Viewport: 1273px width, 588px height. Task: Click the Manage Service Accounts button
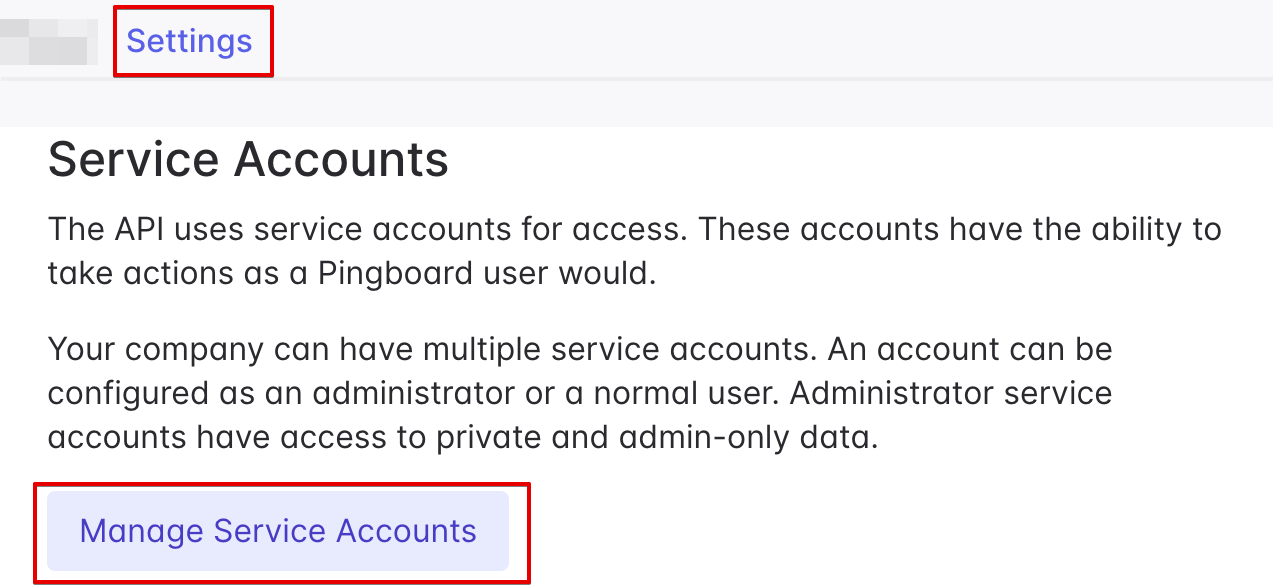(x=278, y=531)
